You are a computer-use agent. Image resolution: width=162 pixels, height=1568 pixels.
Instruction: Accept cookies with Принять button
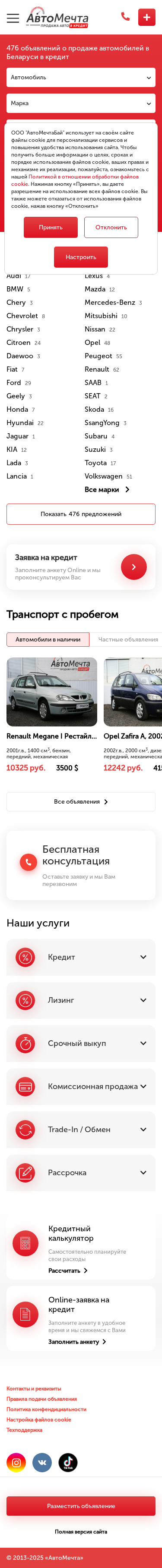(51, 227)
